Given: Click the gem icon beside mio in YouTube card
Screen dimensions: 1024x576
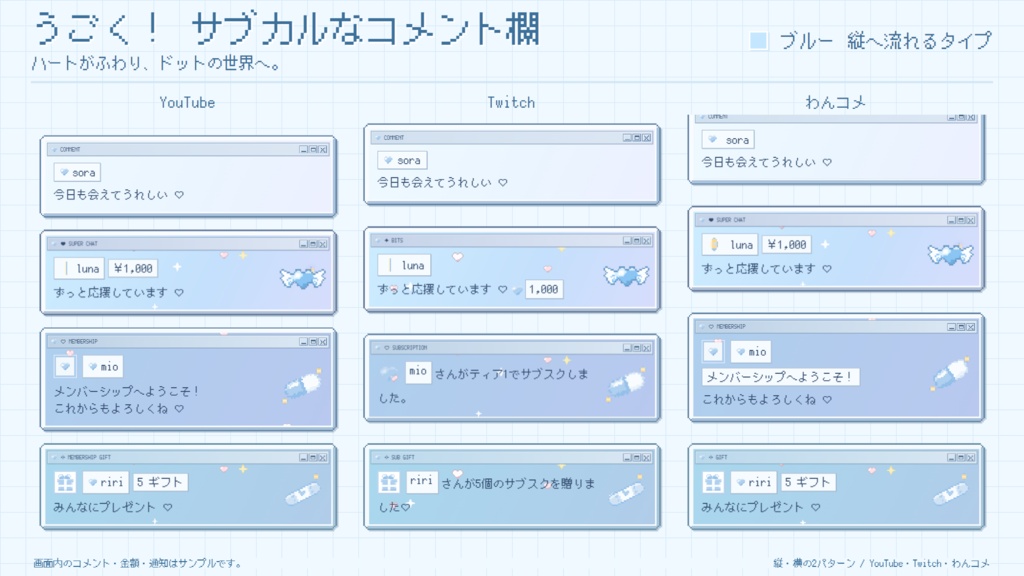Looking at the screenshot, I should [x=93, y=366].
